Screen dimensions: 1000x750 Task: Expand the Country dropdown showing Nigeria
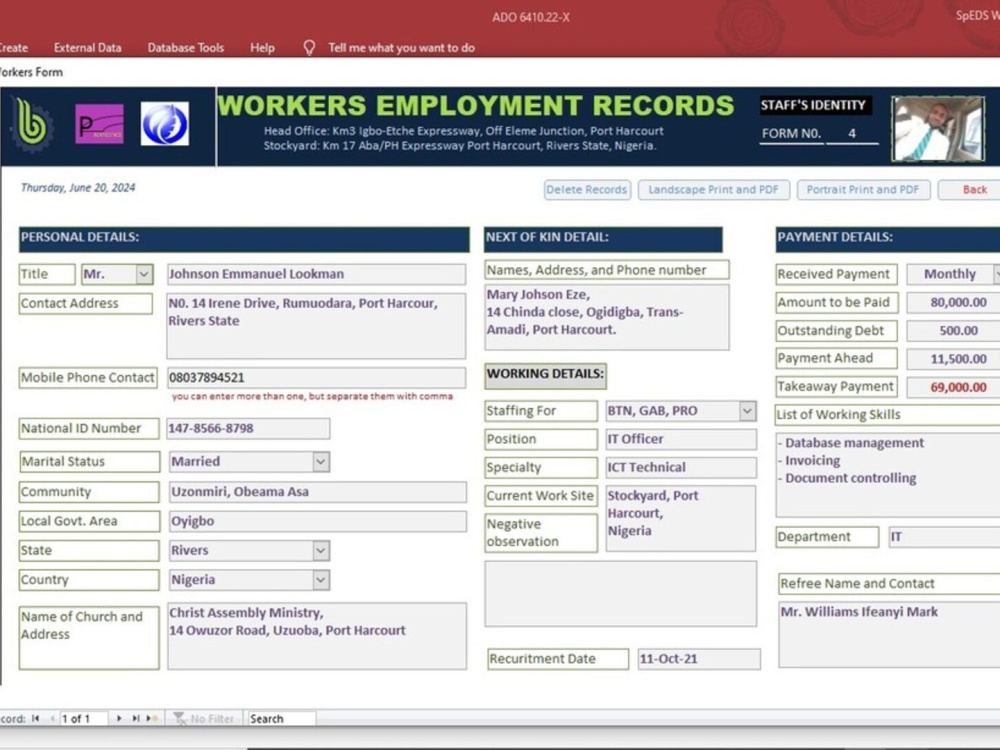point(321,580)
